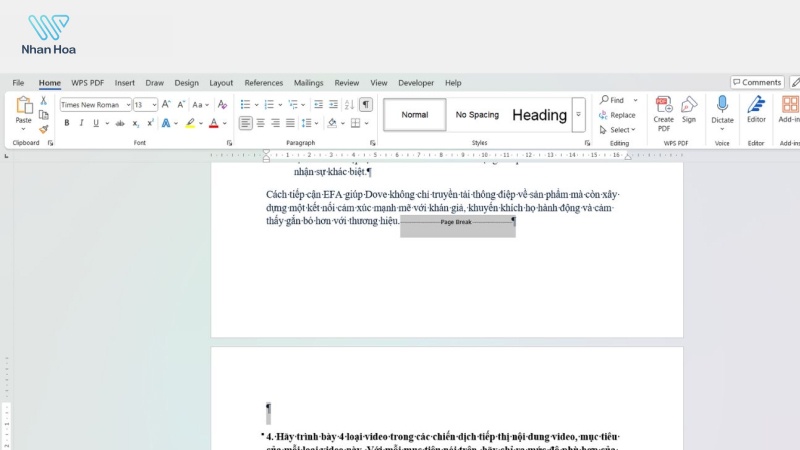Open the File tab
The image size is (800, 450).
point(18,83)
